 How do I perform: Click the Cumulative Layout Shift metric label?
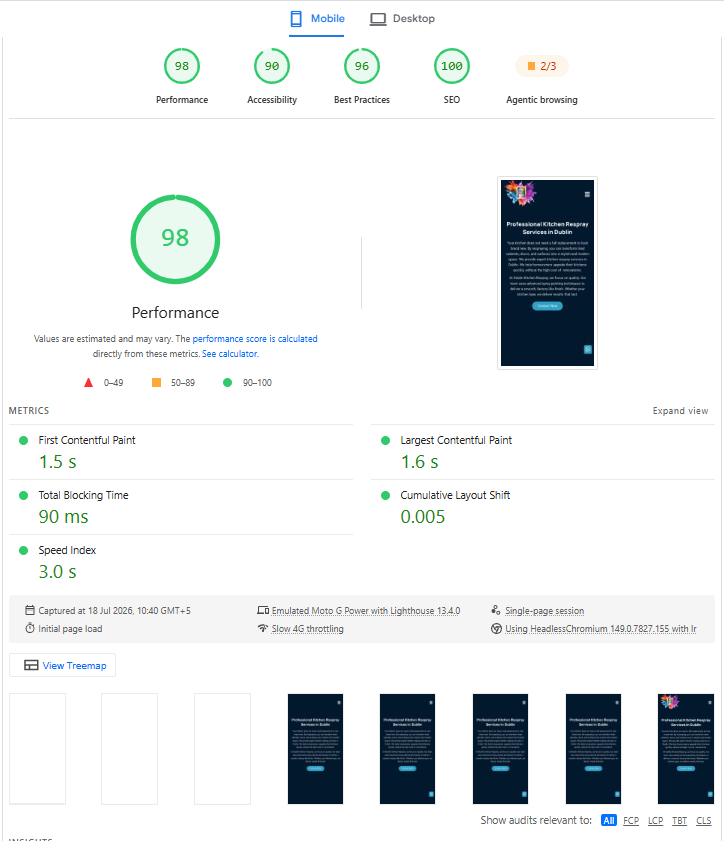tap(455, 495)
